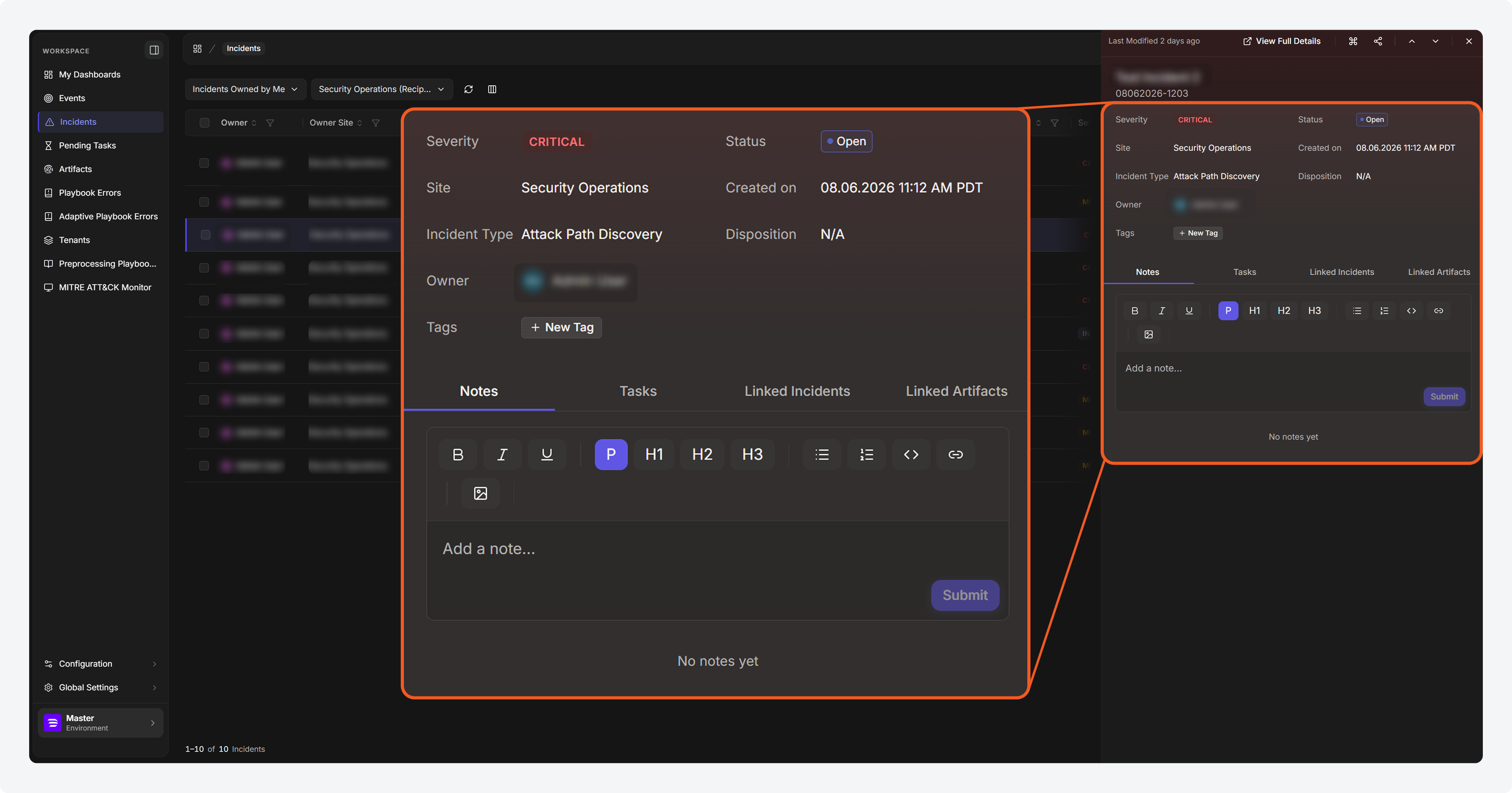This screenshot has width=1512, height=793.
Task: Switch to the Tasks tab
Action: (1244, 272)
